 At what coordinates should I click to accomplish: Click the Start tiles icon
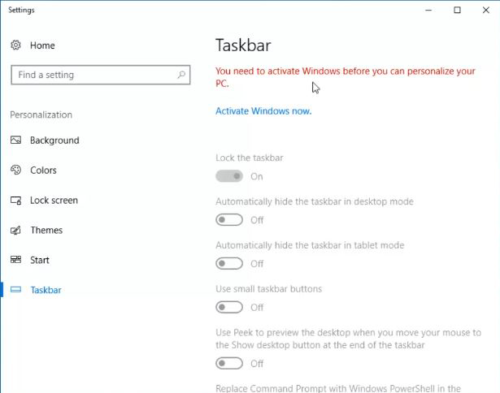click(16, 260)
